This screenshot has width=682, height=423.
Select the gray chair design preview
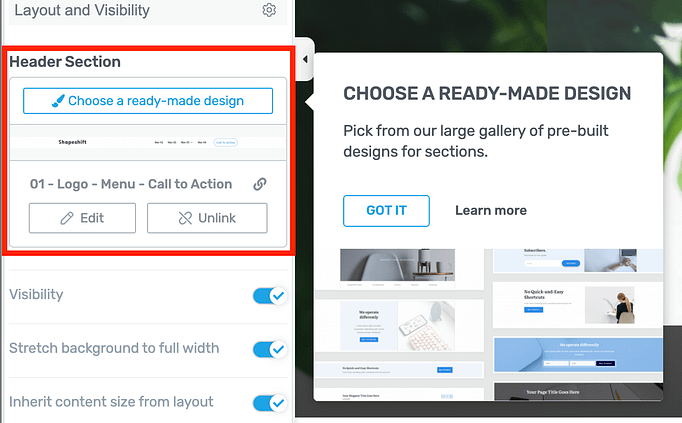point(398,268)
